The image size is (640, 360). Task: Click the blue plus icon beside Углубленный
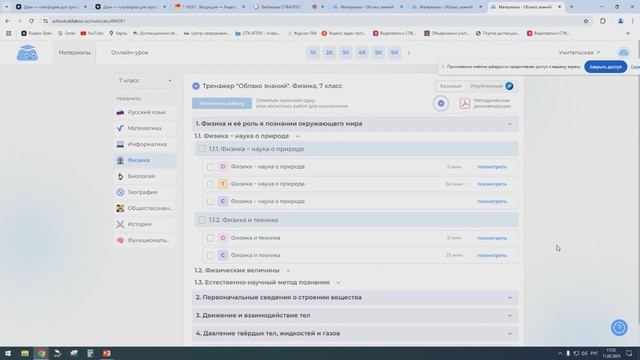coord(509,86)
